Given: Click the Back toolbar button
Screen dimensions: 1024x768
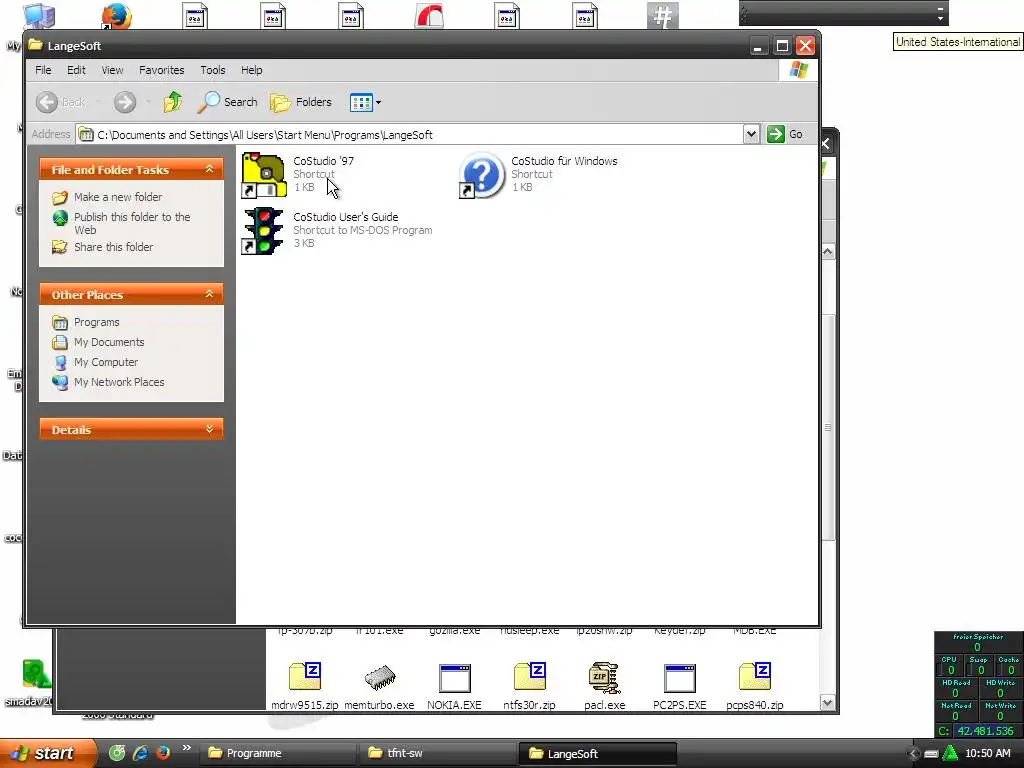Looking at the screenshot, I should pyautogui.click(x=61, y=102).
